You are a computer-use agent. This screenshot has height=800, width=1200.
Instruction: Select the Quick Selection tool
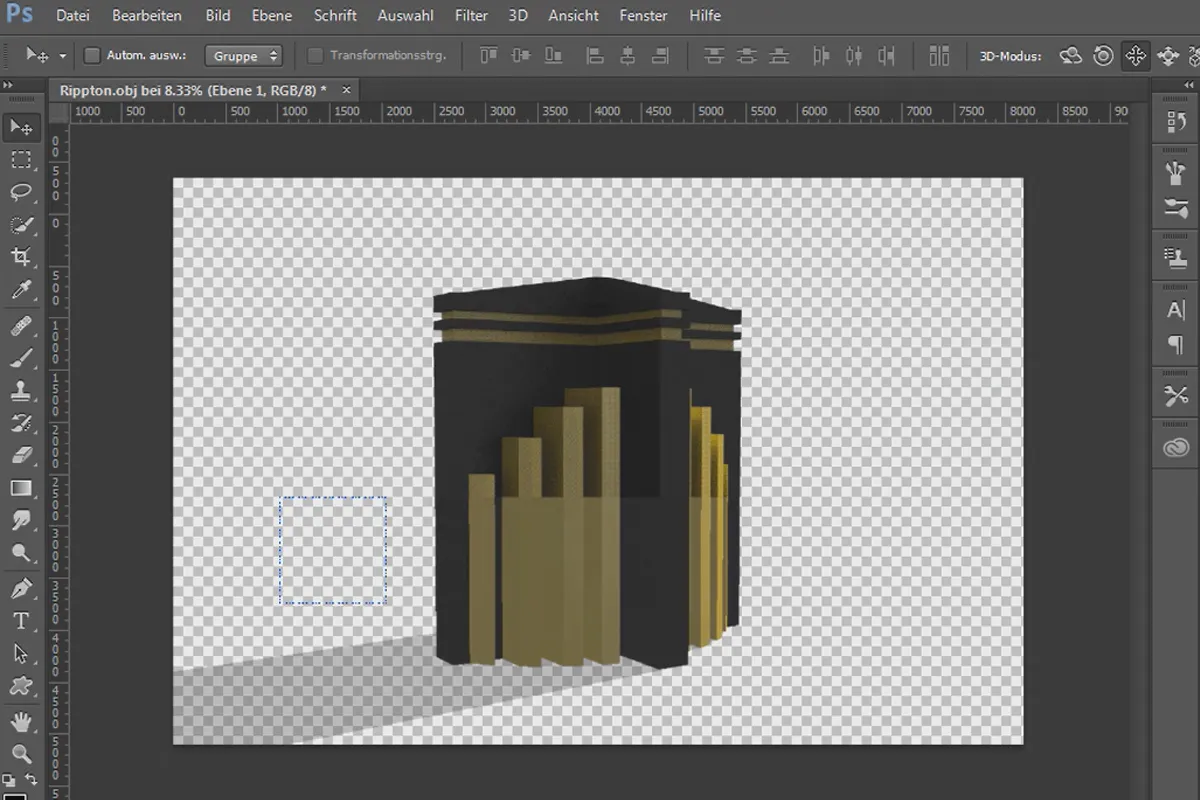[x=21, y=225]
